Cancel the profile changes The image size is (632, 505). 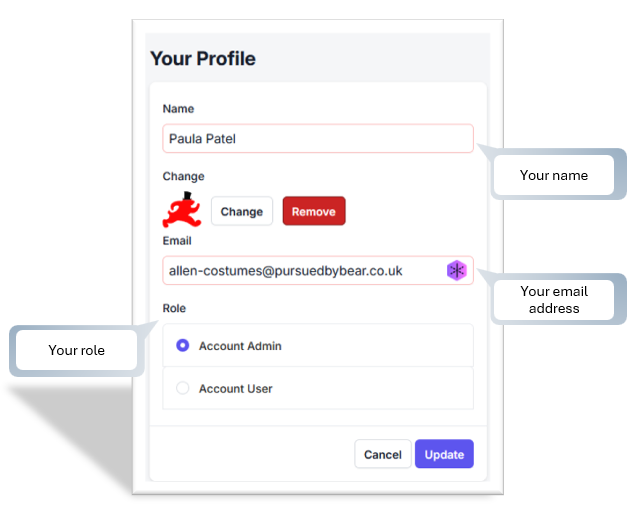click(382, 454)
